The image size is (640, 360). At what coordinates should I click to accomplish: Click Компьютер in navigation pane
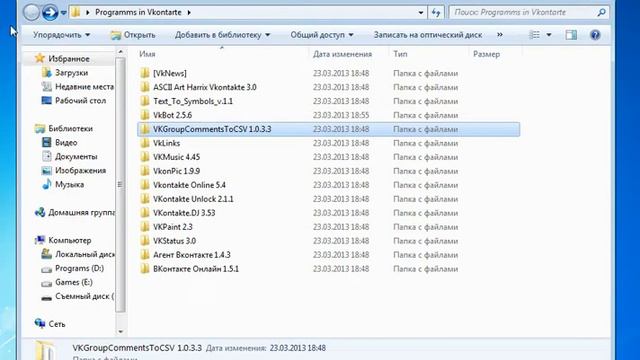pyautogui.click(x=69, y=240)
